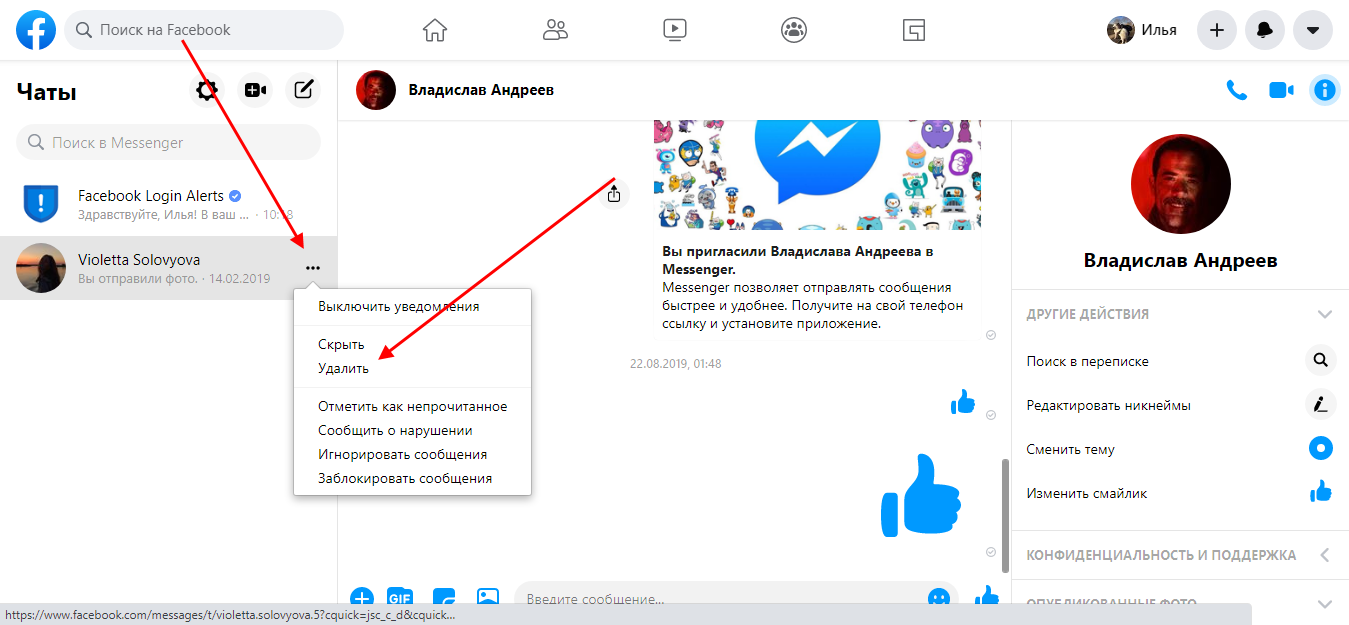The image size is (1349, 625).
Task: Click the Введите сообщение input field
Action: (720, 600)
